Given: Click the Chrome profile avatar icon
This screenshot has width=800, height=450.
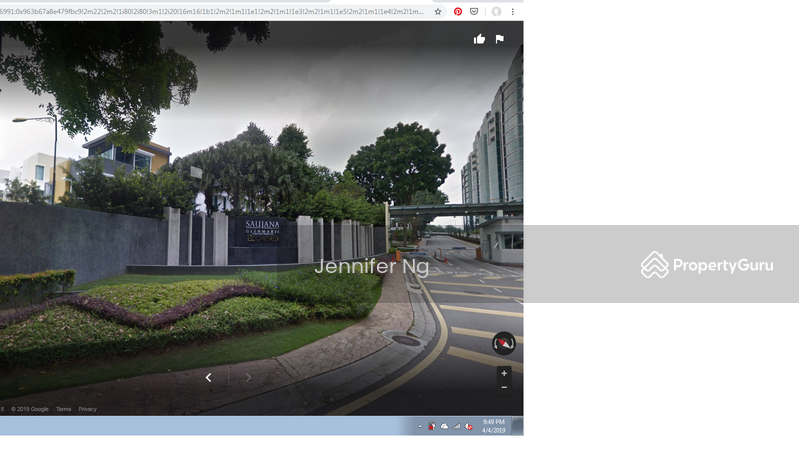Looking at the screenshot, I should (496, 12).
